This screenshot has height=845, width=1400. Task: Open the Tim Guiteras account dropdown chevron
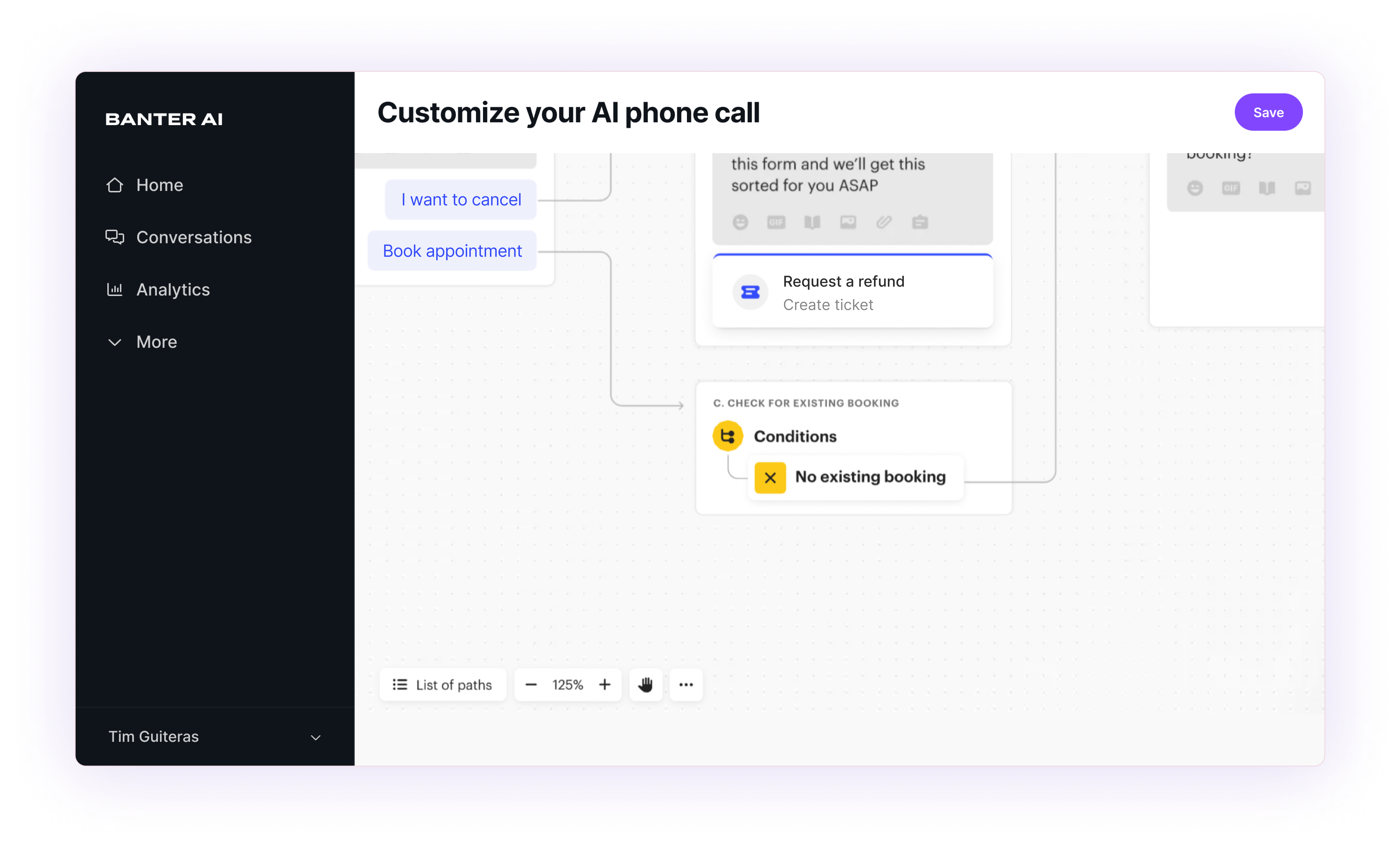point(316,738)
